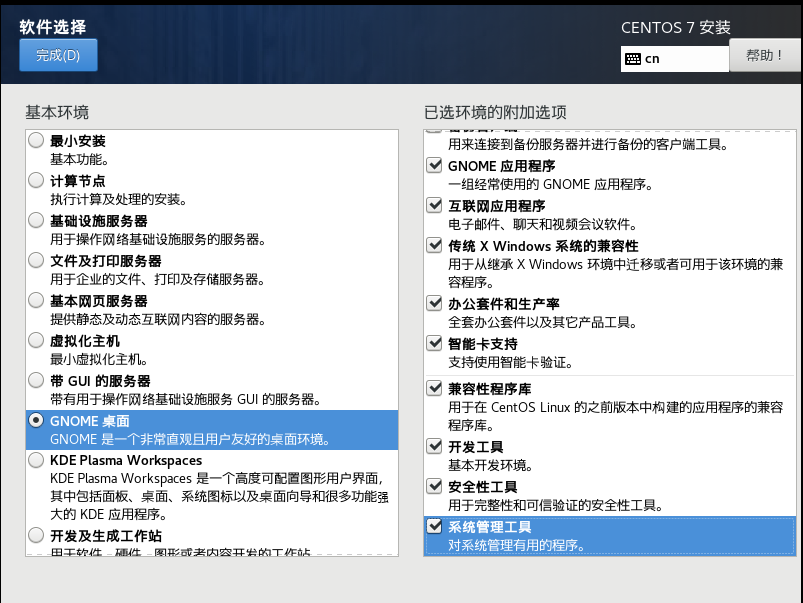The image size is (803, 603).
Task: Toggle the 互联网应用程序 checkbox
Action: coord(434,205)
